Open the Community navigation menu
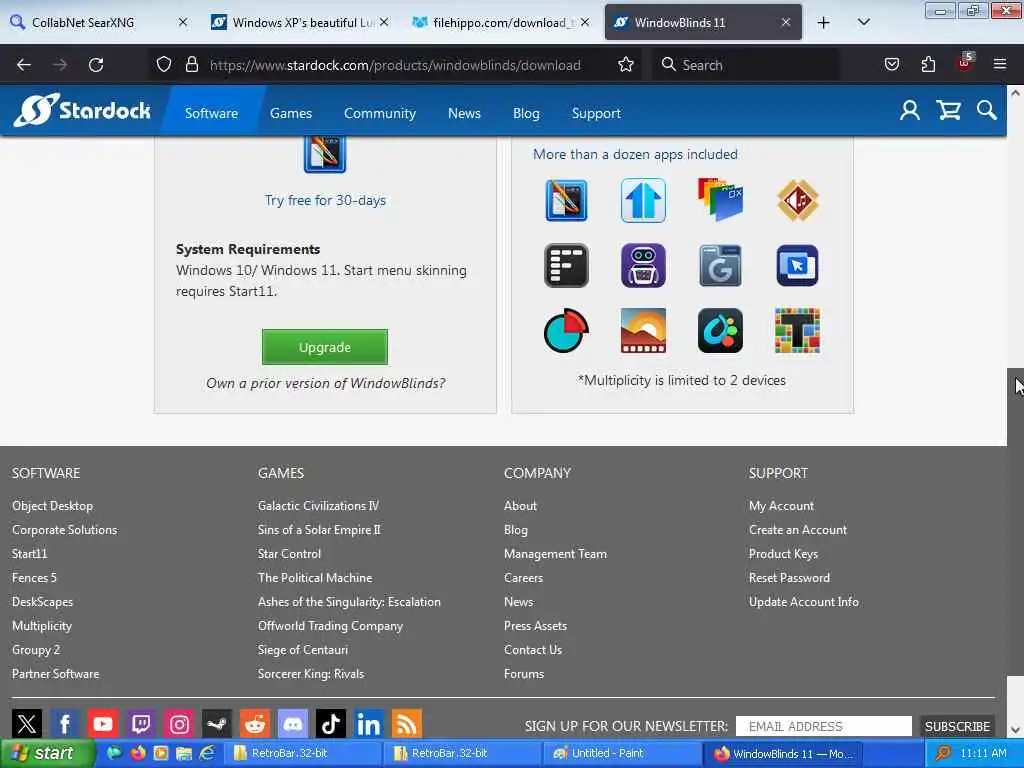 click(x=379, y=113)
